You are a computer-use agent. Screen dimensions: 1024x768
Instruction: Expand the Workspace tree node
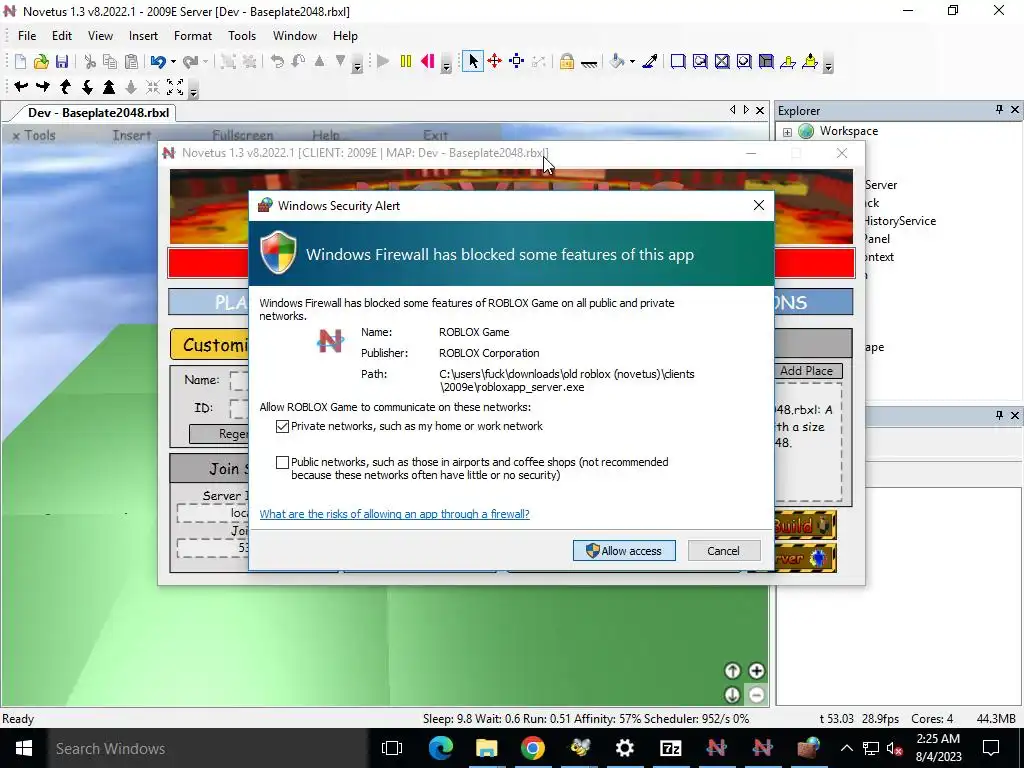pos(788,132)
